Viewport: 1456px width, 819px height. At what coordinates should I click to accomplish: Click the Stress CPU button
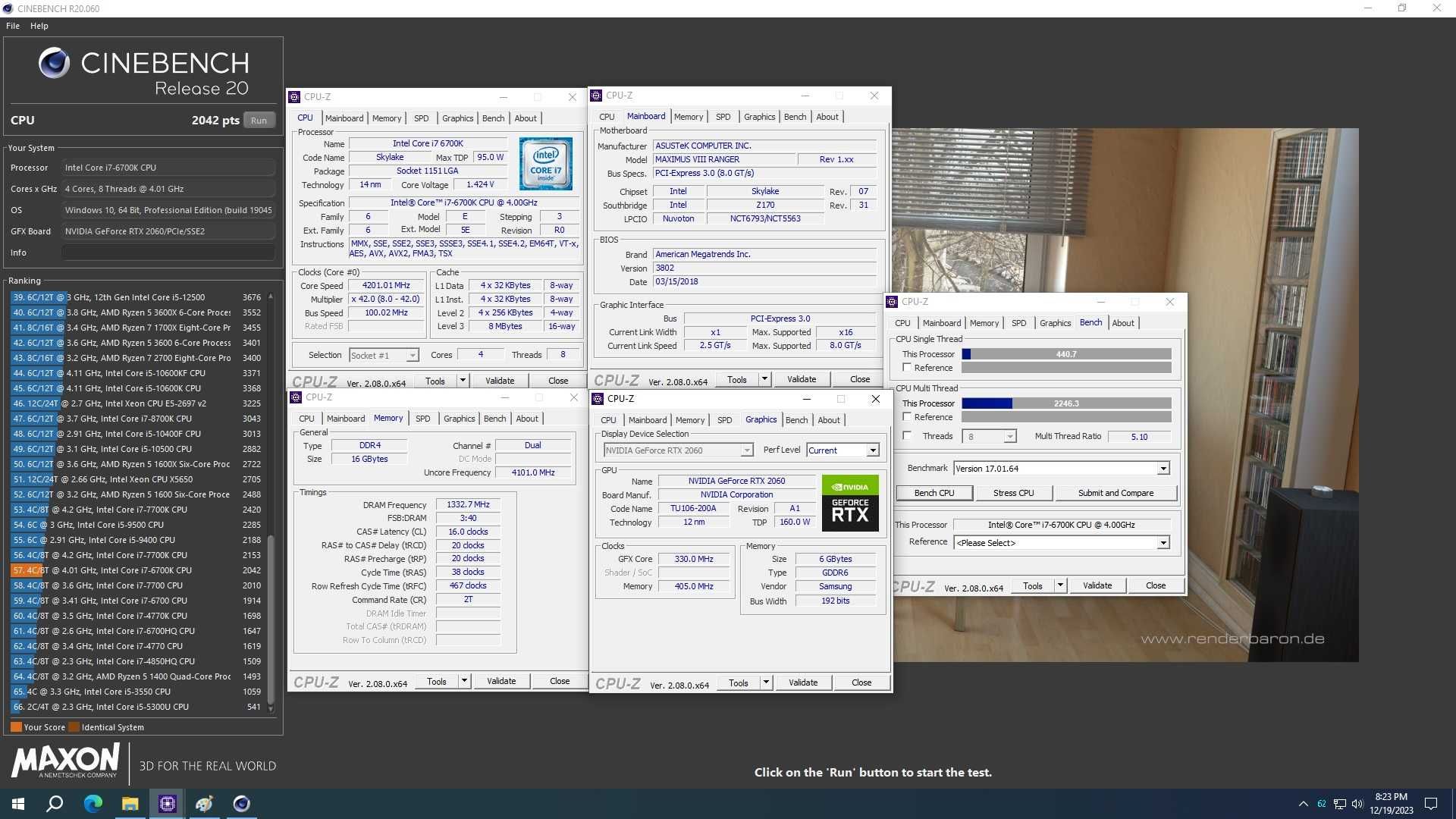coord(1014,493)
